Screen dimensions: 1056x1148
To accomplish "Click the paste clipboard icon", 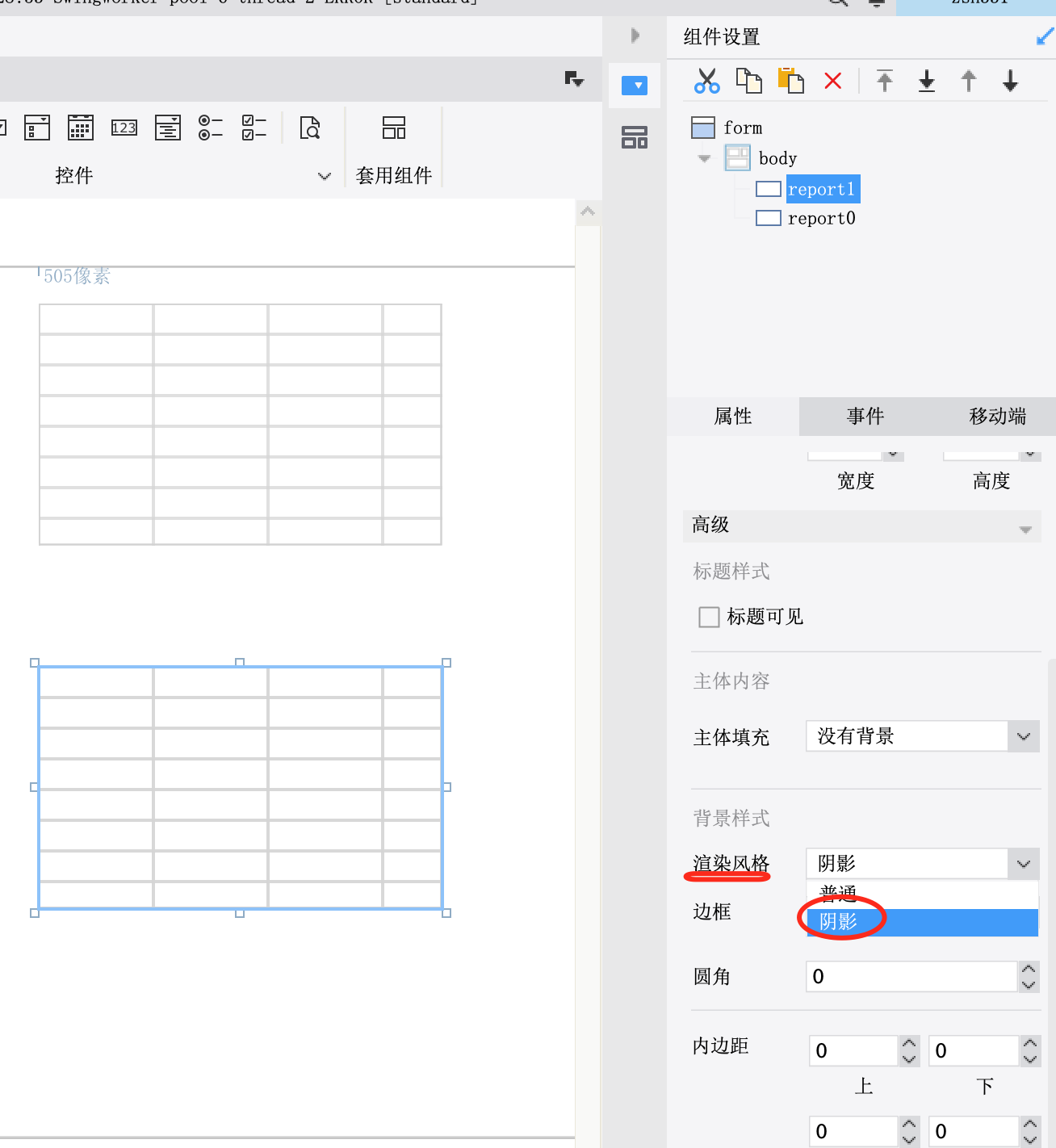I will click(x=791, y=81).
